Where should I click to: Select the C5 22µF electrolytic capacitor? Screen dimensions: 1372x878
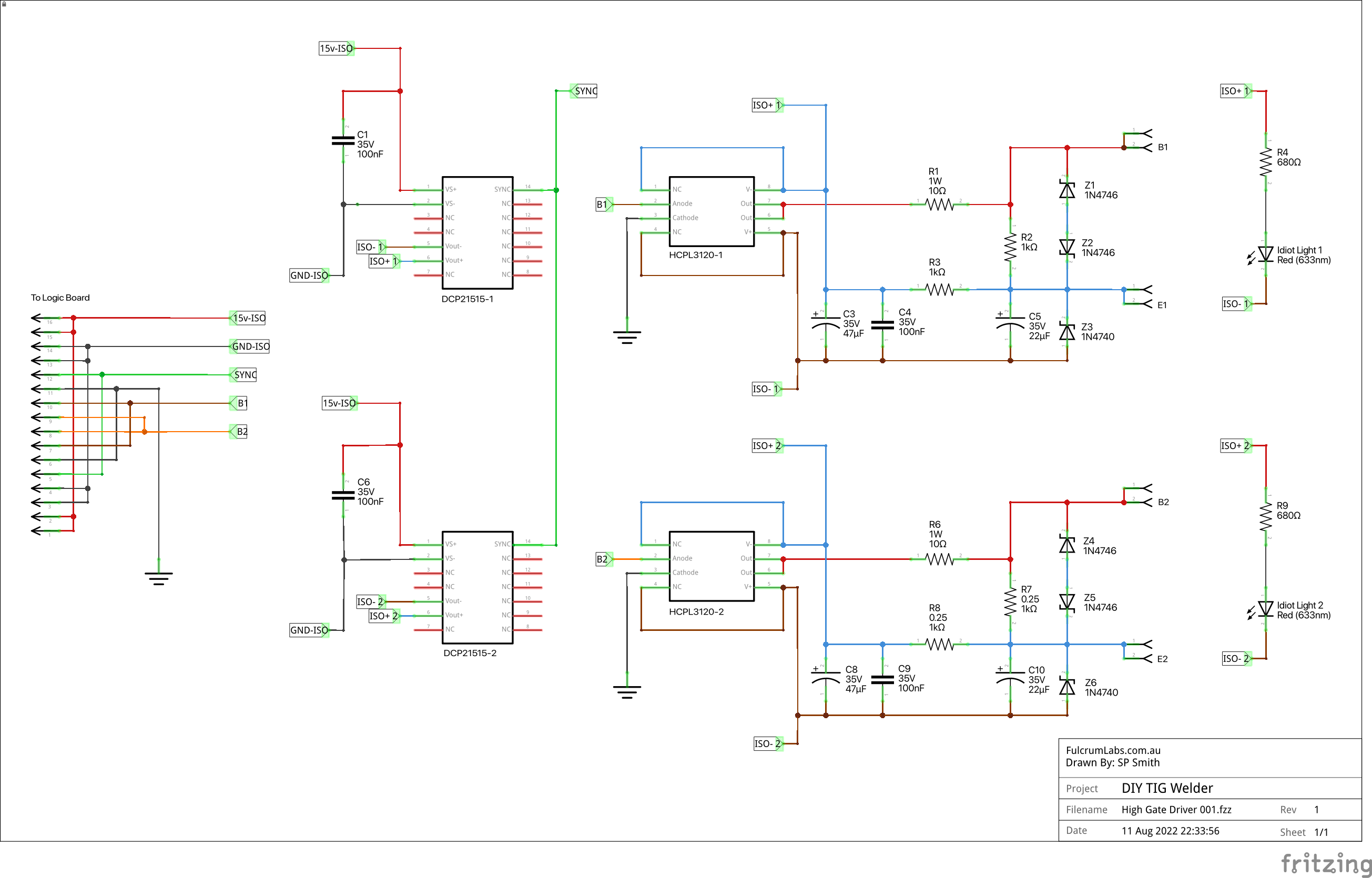pos(1010,325)
